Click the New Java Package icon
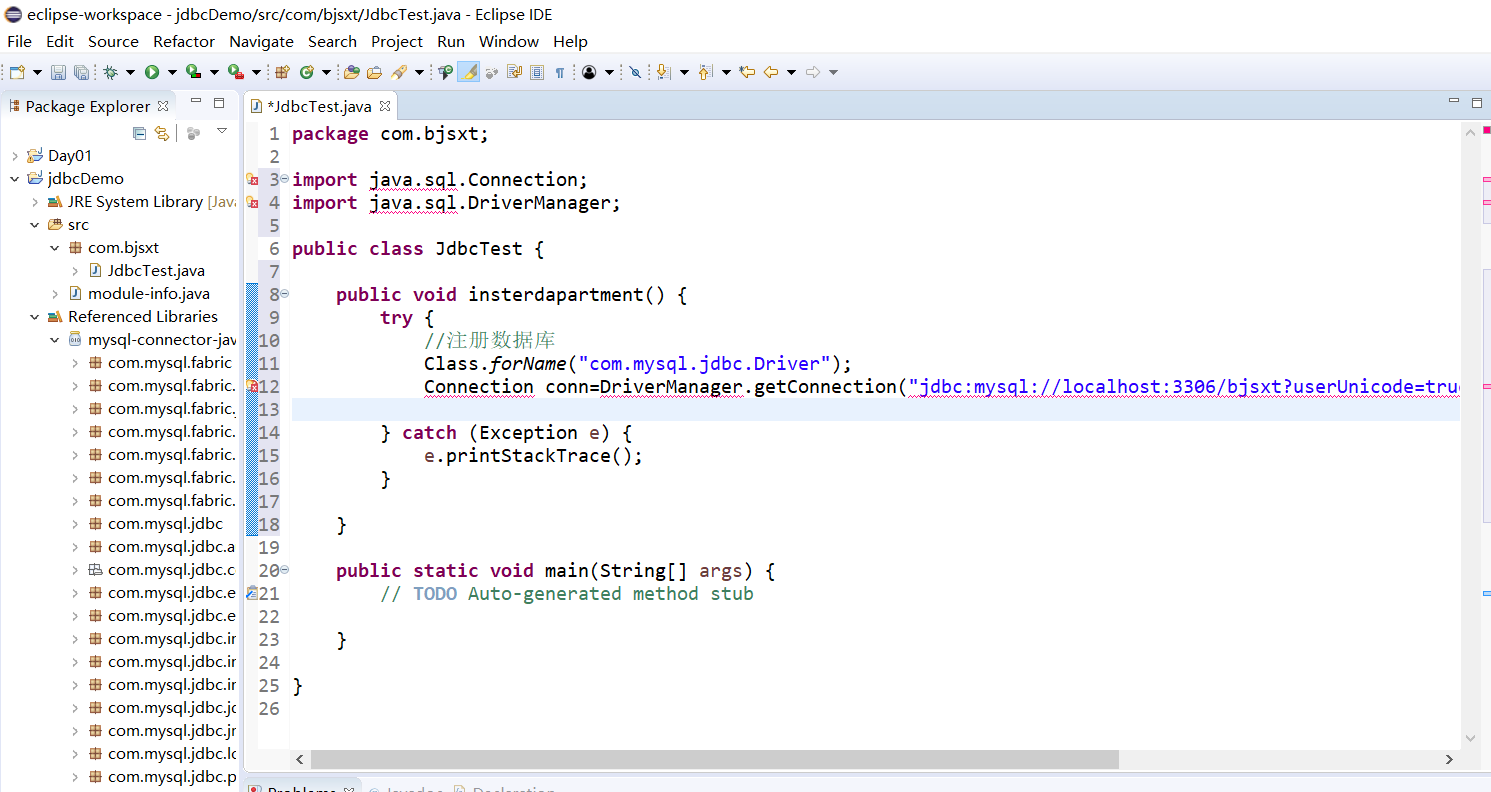Screen dimensions: 1491x792 click(282, 72)
